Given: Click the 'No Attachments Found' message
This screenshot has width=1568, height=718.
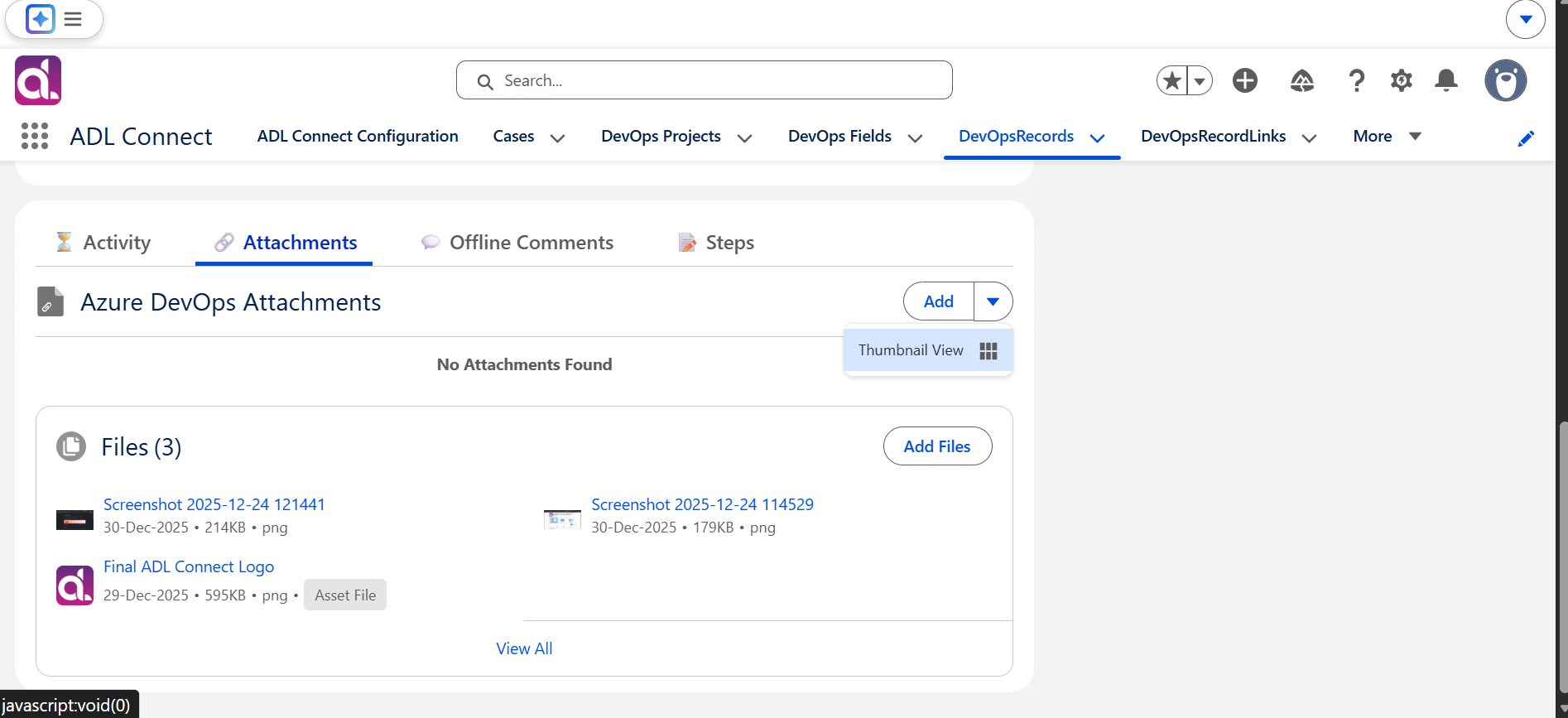Looking at the screenshot, I should point(525,364).
